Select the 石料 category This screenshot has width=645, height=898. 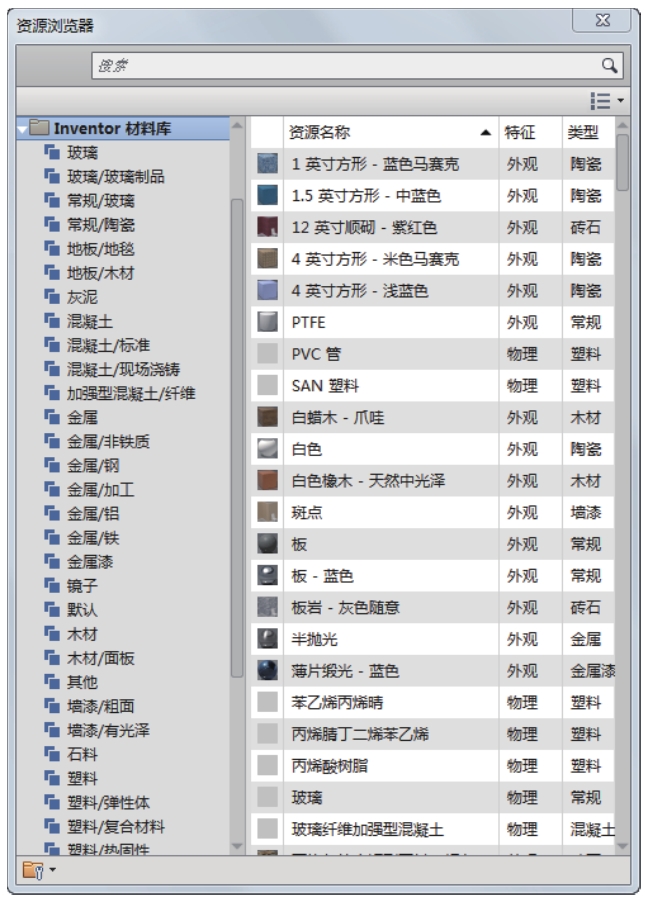point(82,754)
